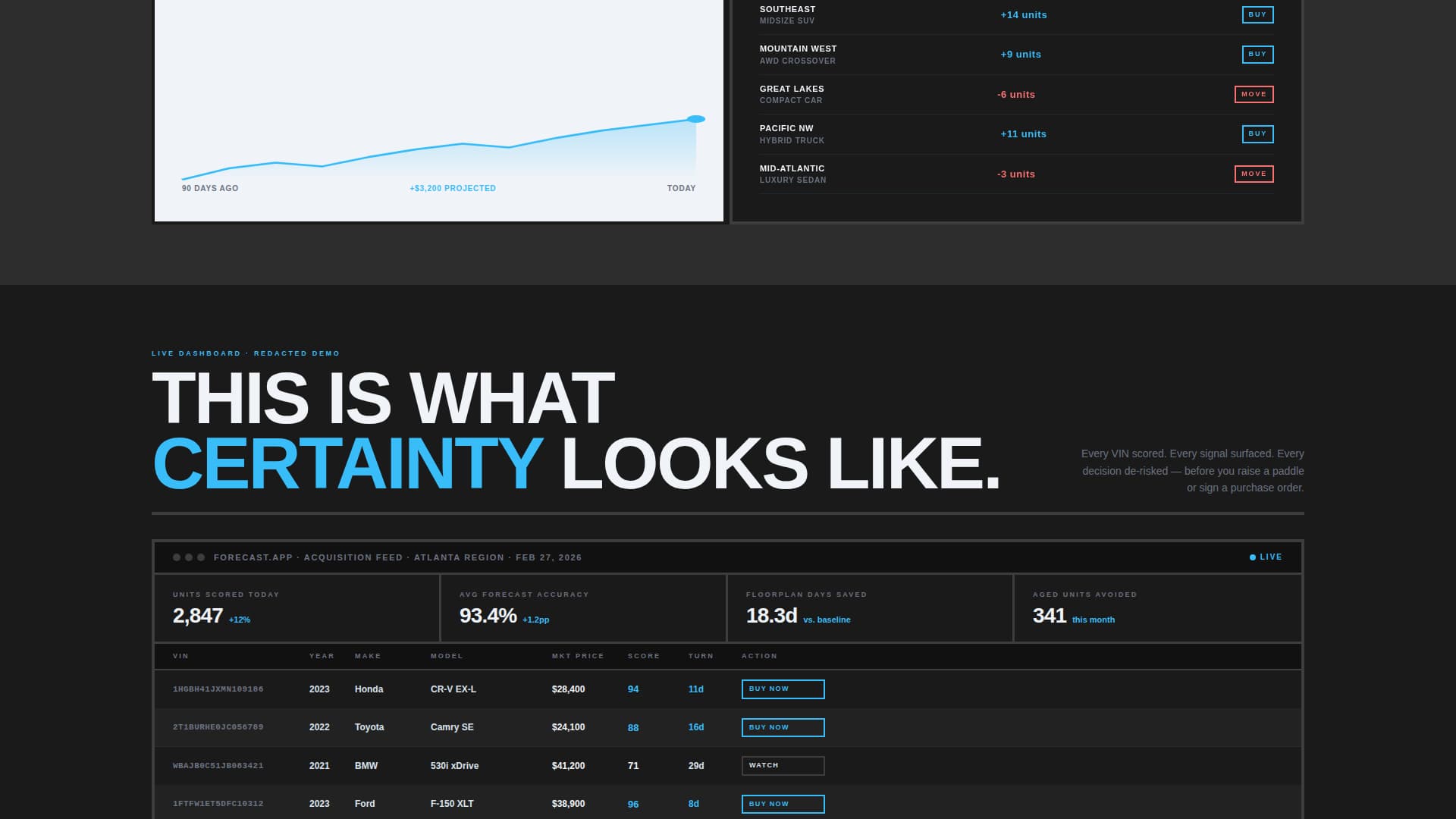Open the SCORE column header to sort

pyautogui.click(x=643, y=655)
